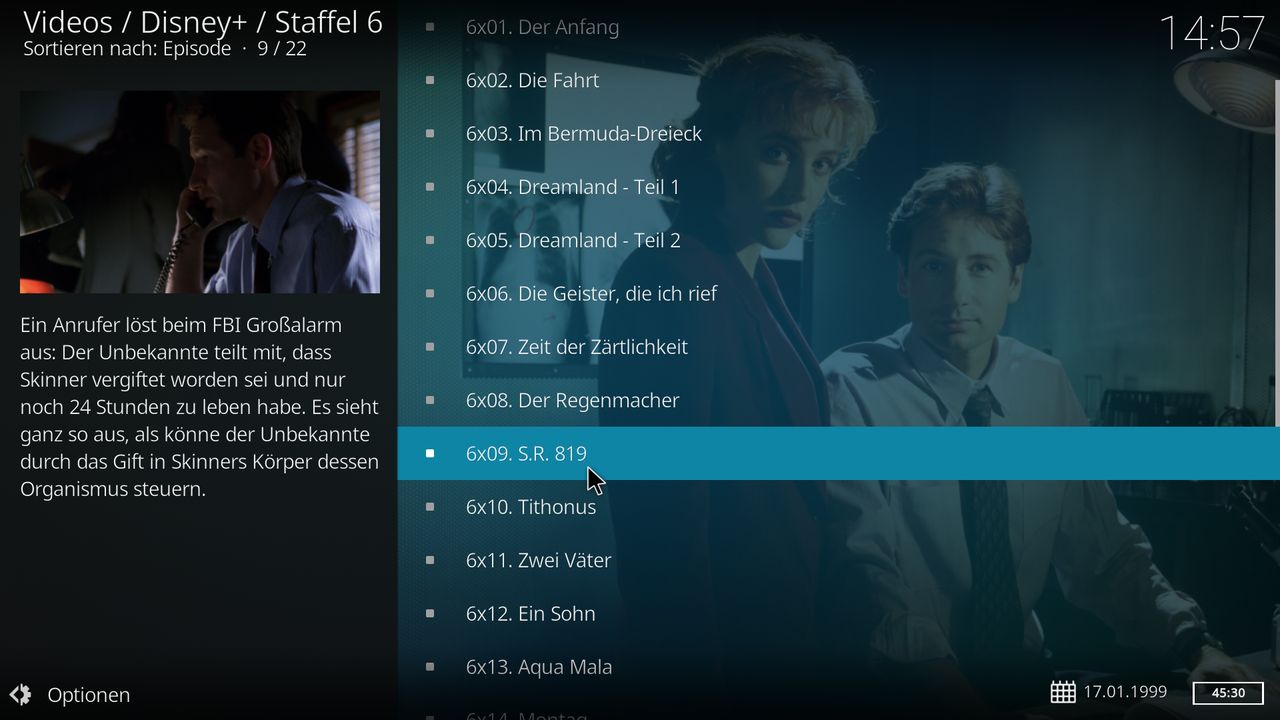Click the episode list scrollbar on the right edge
Viewport: 1280px width, 720px height.
[1277, 250]
